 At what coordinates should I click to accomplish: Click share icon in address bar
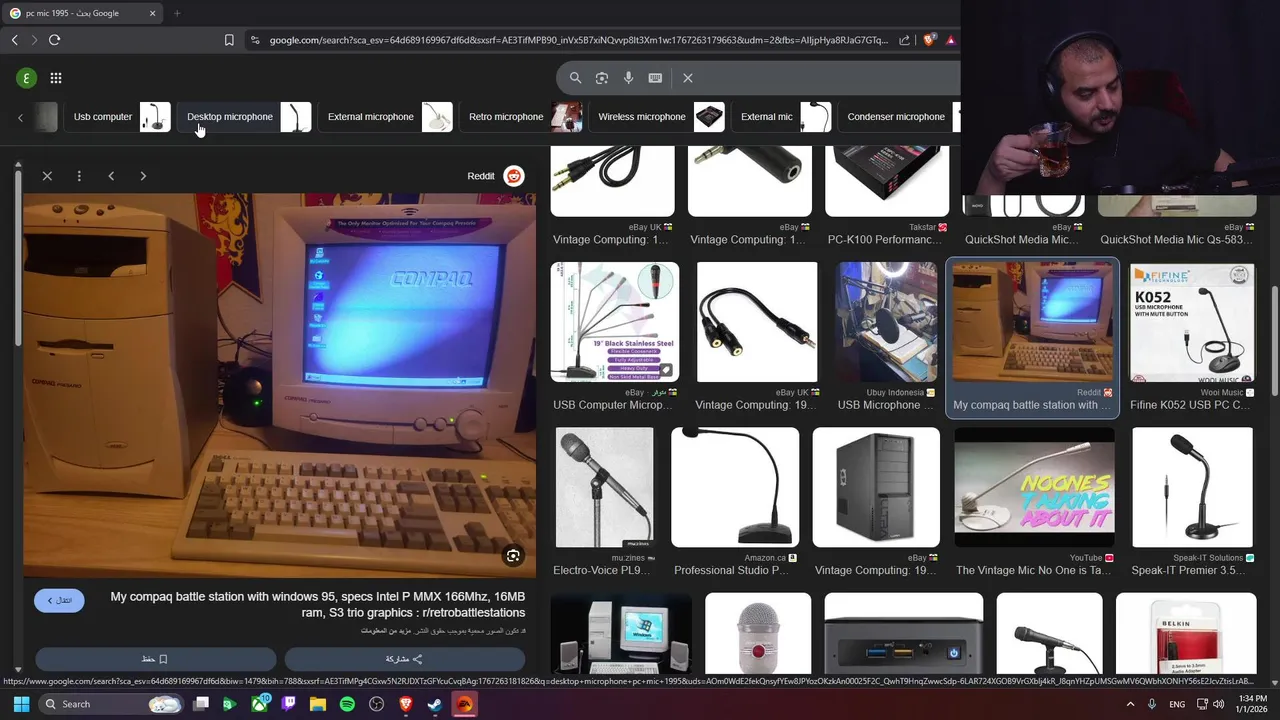click(905, 40)
